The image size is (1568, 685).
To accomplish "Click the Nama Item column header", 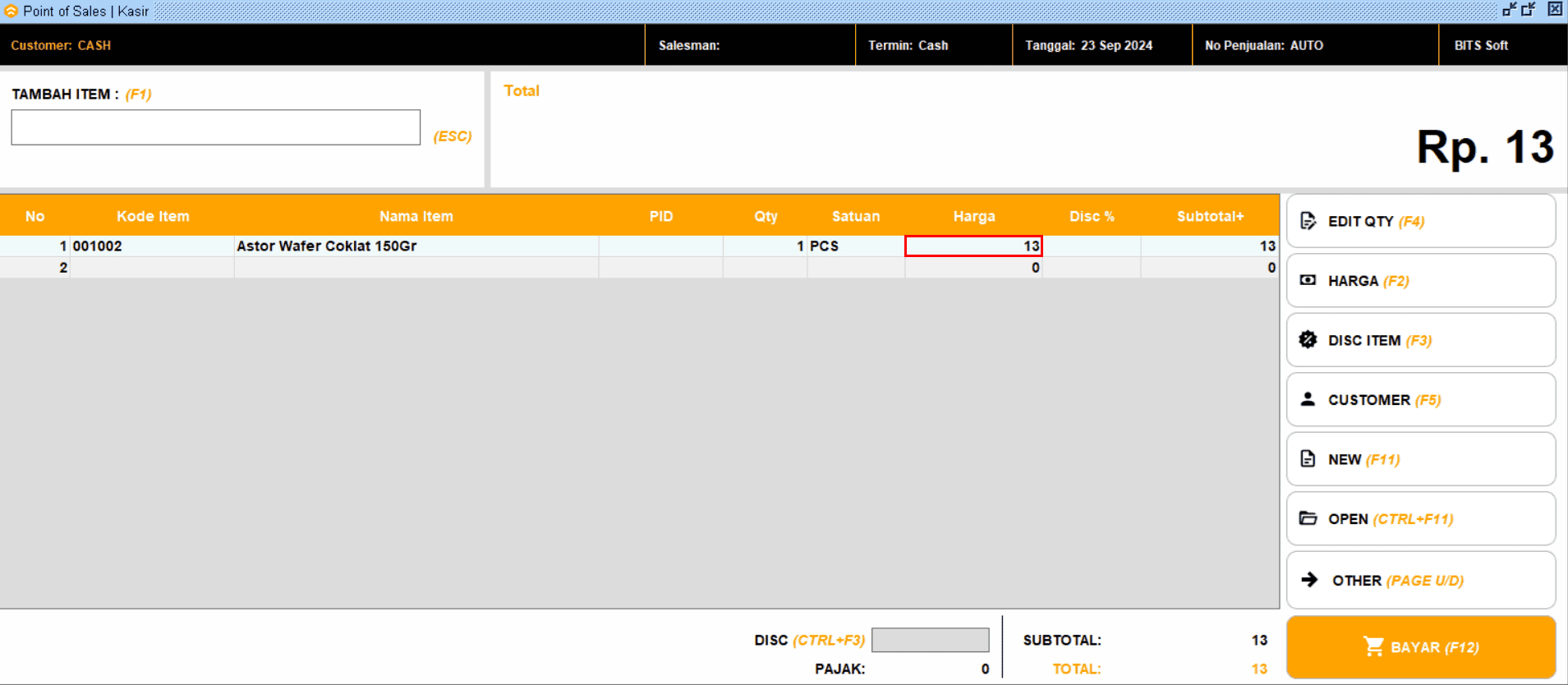I will click(x=416, y=216).
